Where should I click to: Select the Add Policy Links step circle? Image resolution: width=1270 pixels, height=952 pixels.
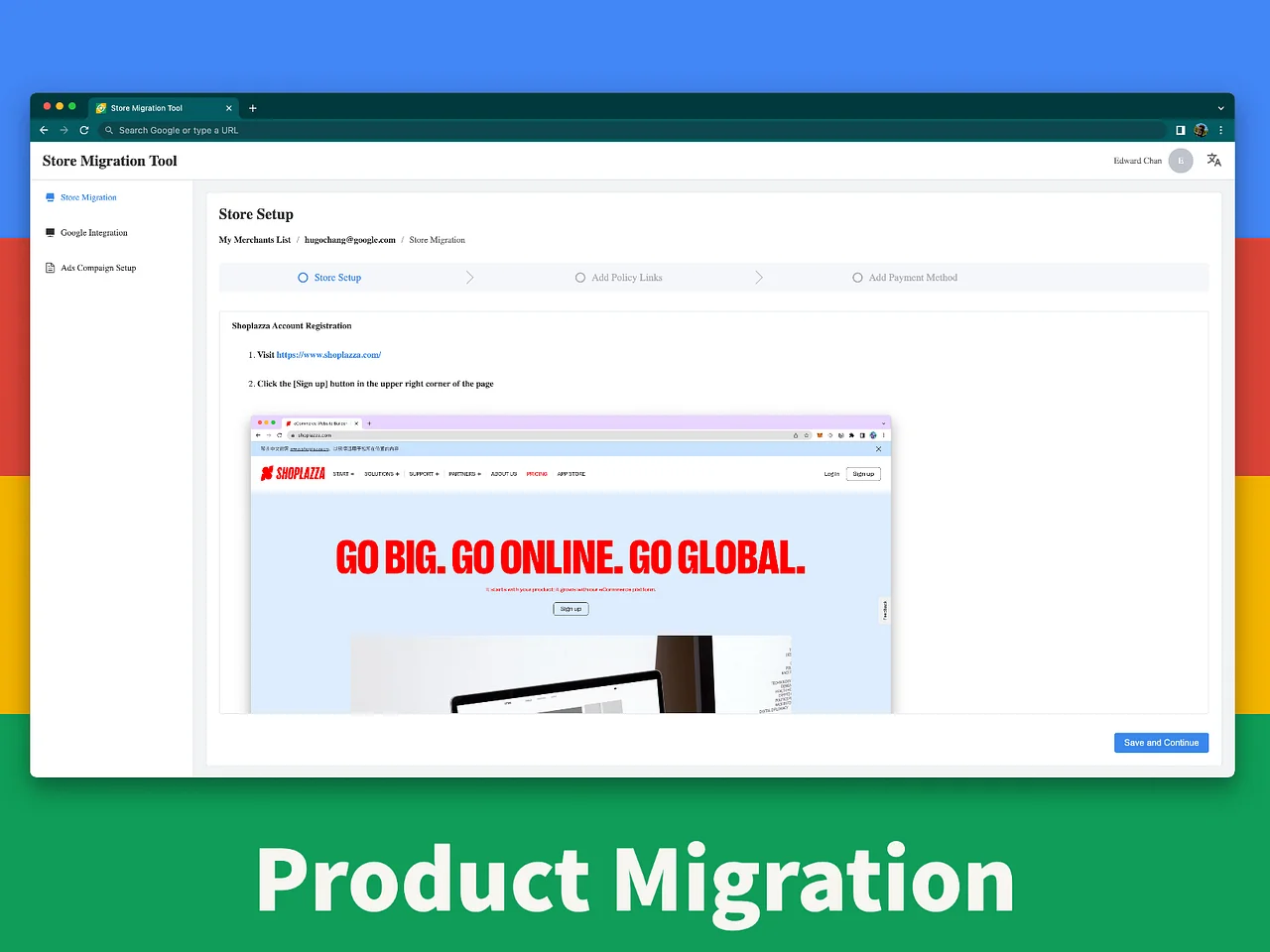click(x=580, y=278)
